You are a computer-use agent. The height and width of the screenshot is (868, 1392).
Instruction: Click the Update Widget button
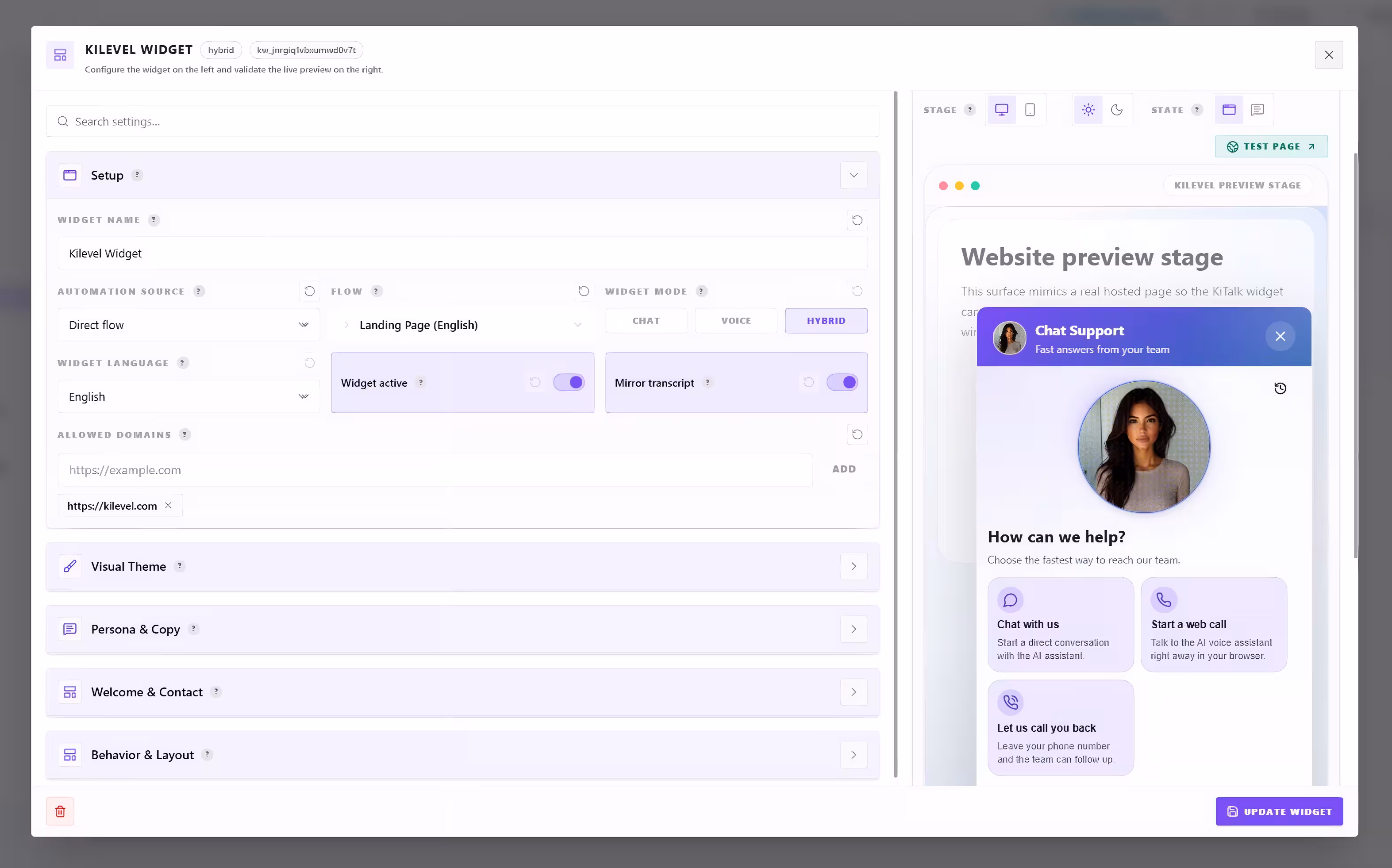(1279, 811)
